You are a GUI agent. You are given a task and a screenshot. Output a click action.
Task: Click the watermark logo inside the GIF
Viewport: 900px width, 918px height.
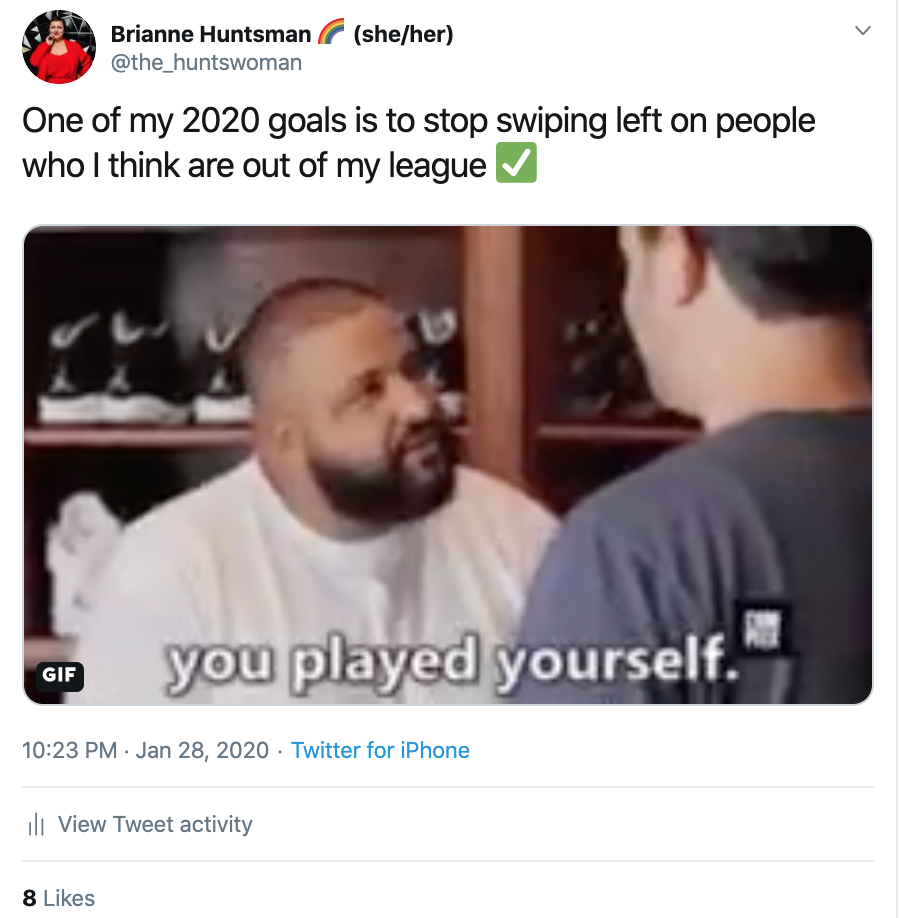click(x=764, y=629)
